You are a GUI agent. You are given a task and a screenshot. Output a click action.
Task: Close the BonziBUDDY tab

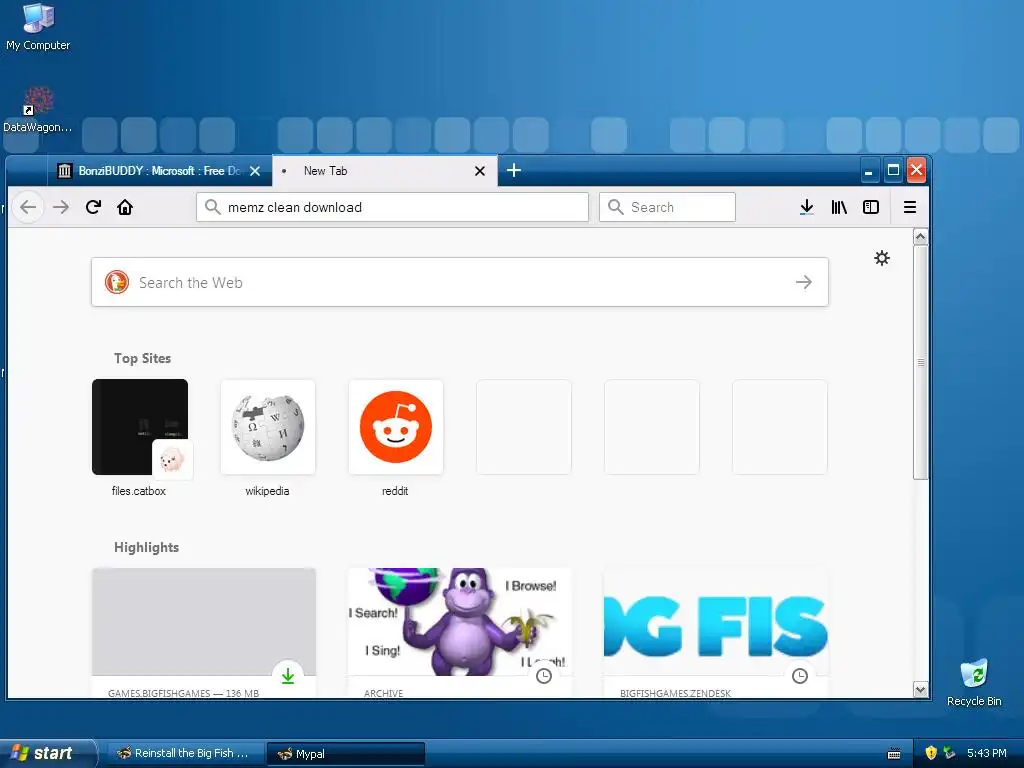tap(255, 171)
